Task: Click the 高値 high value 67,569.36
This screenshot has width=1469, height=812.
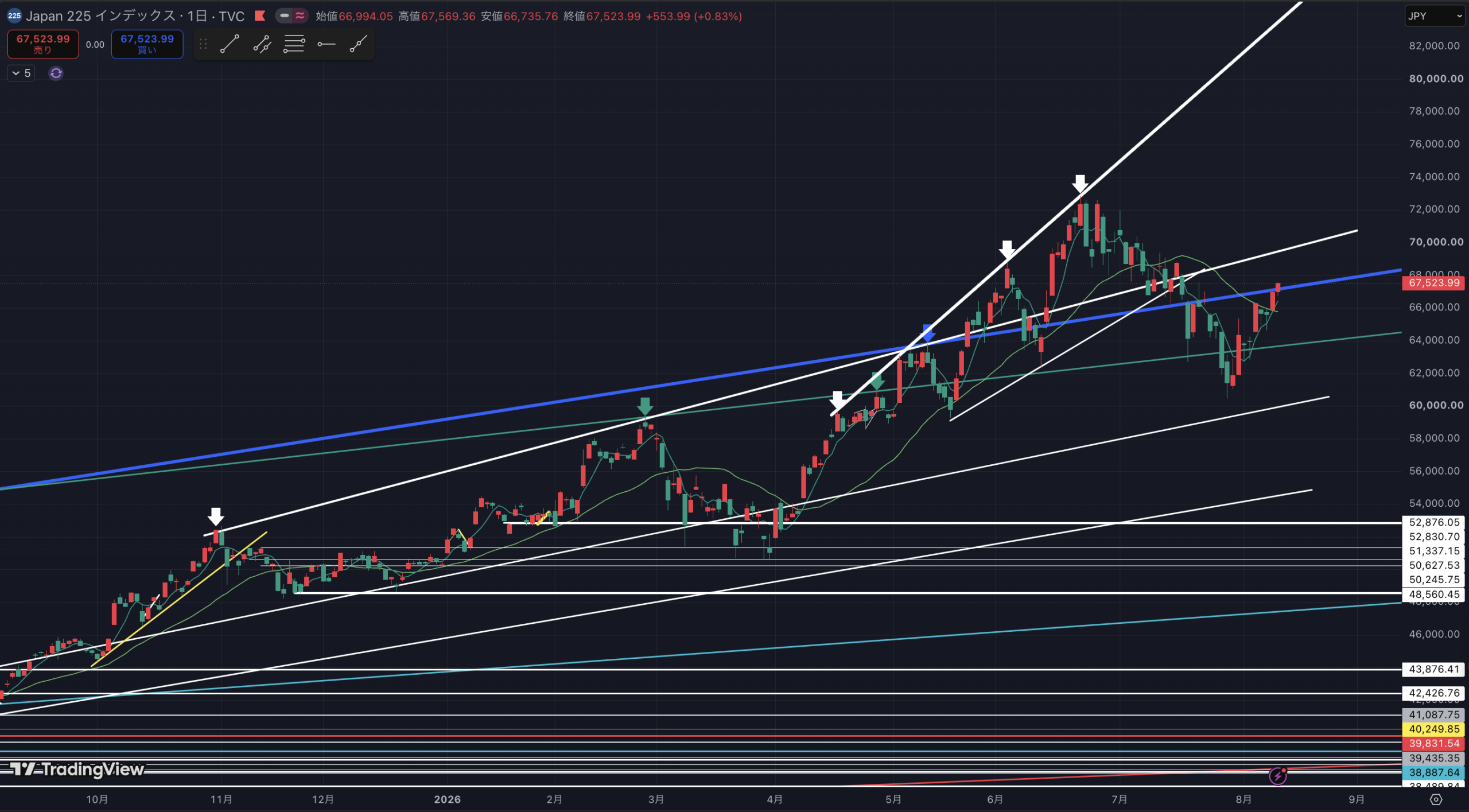Action: (448, 16)
